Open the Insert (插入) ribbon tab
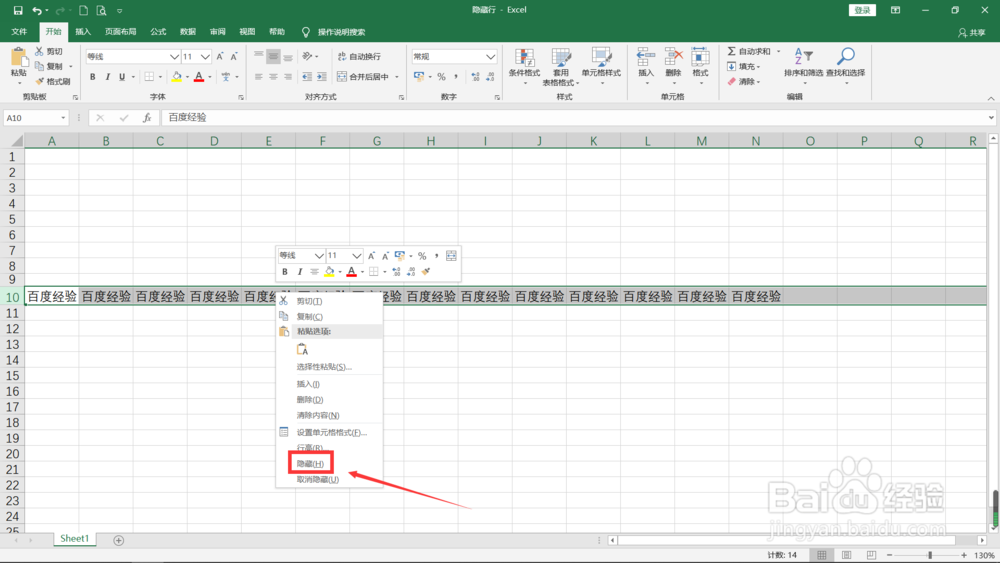This screenshot has width=1000, height=563. click(x=83, y=32)
